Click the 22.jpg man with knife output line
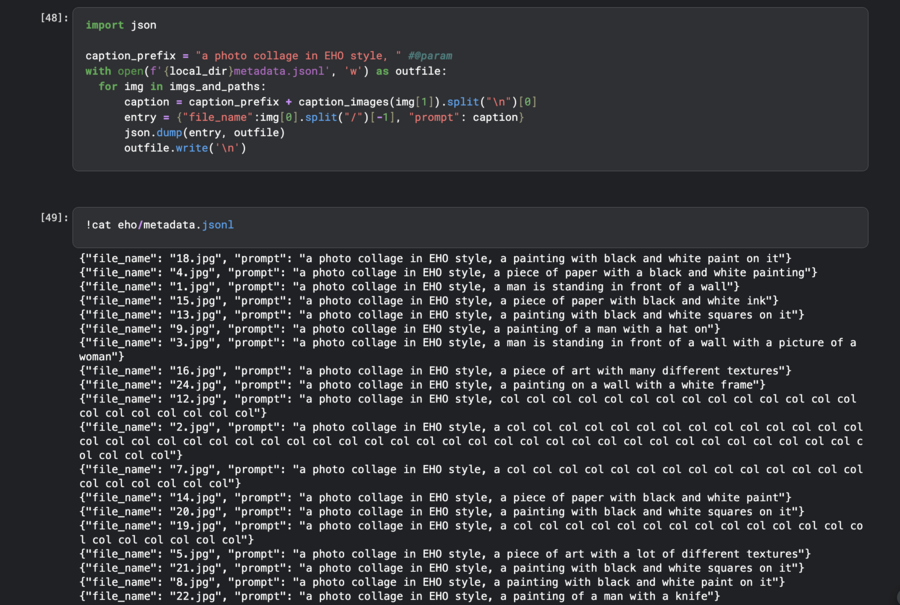This screenshot has width=900, height=605. coord(400,597)
